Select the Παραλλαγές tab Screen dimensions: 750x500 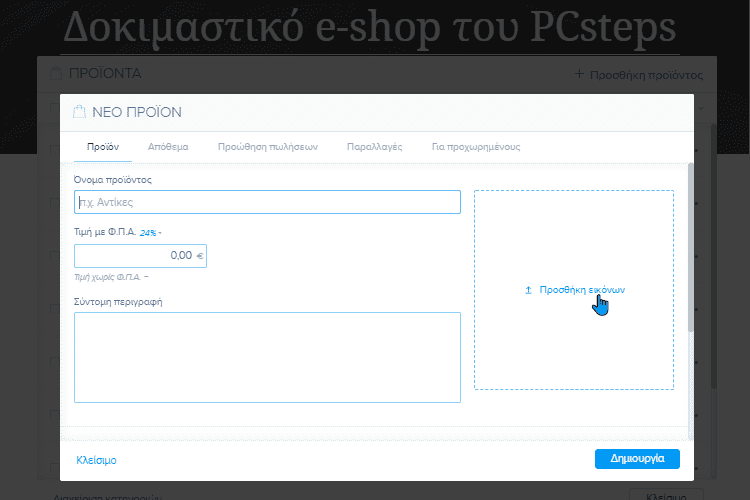pos(375,147)
